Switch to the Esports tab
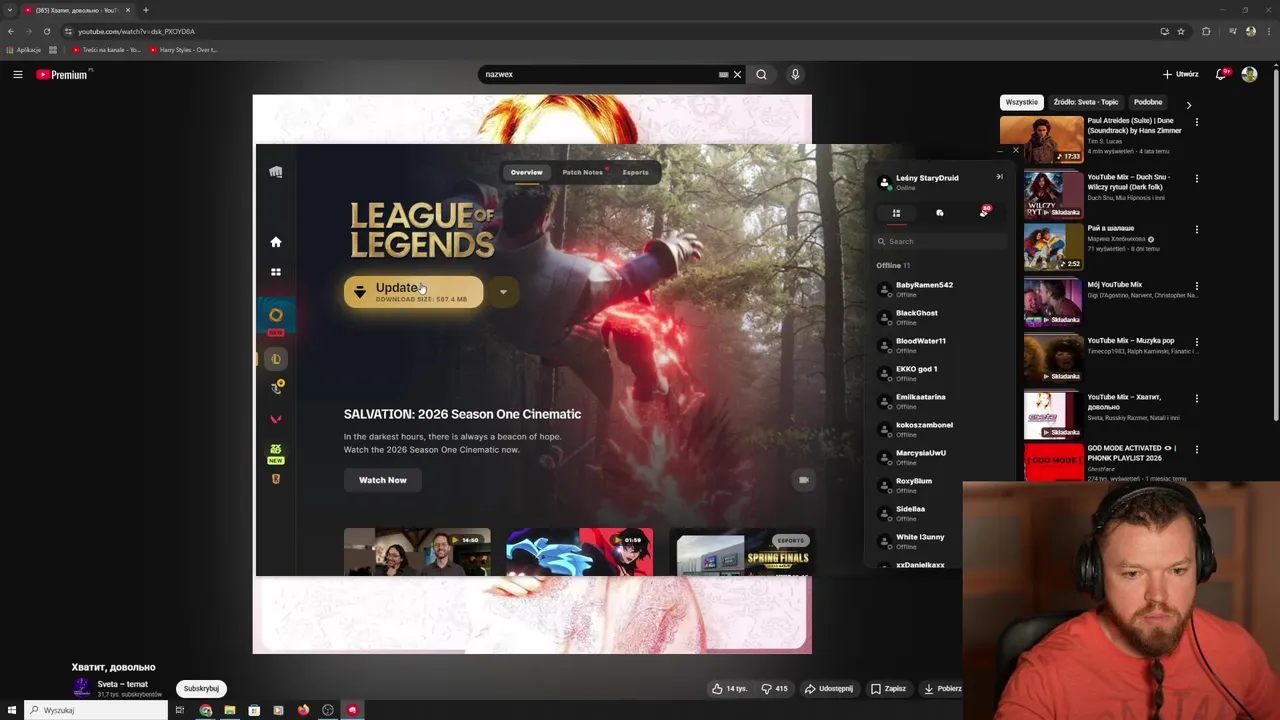The height and width of the screenshot is (720, 1280). tap(635, 172)
